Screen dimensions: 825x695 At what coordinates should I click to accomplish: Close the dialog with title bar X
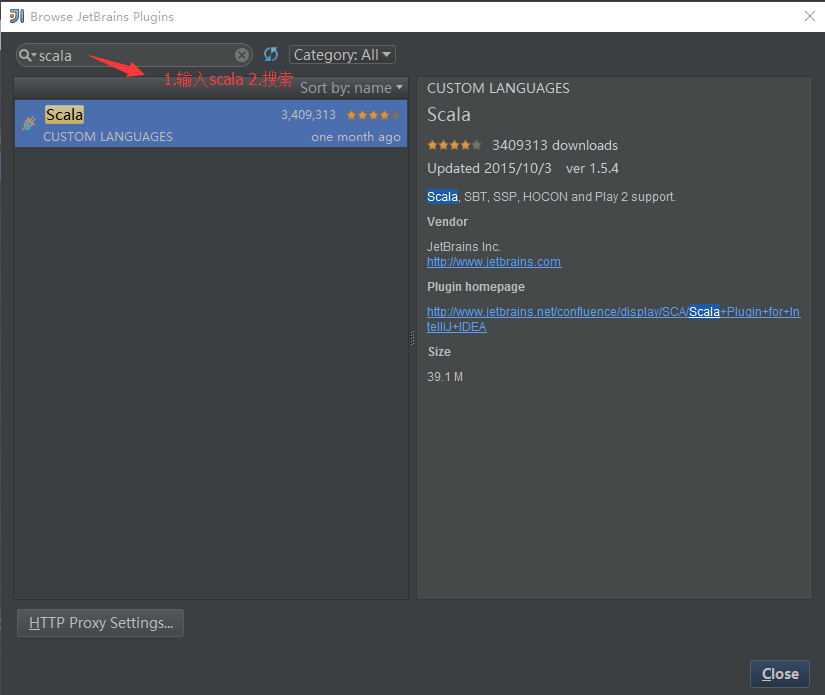pos(810,16)
